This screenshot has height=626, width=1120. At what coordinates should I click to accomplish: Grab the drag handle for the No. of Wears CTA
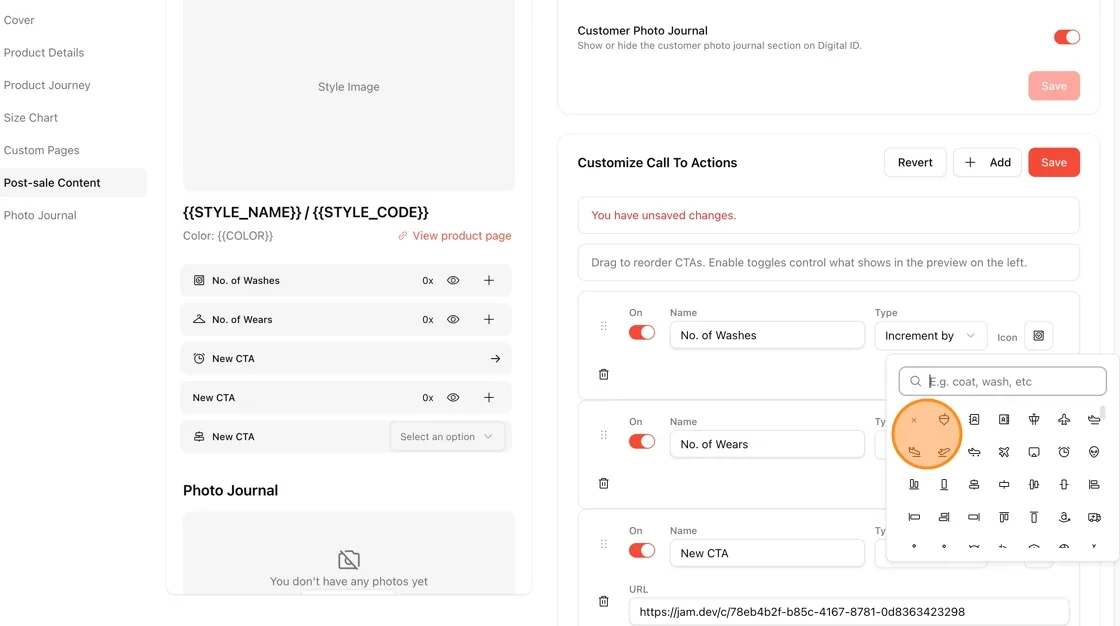pyautogui.click(x=604, y=435)
